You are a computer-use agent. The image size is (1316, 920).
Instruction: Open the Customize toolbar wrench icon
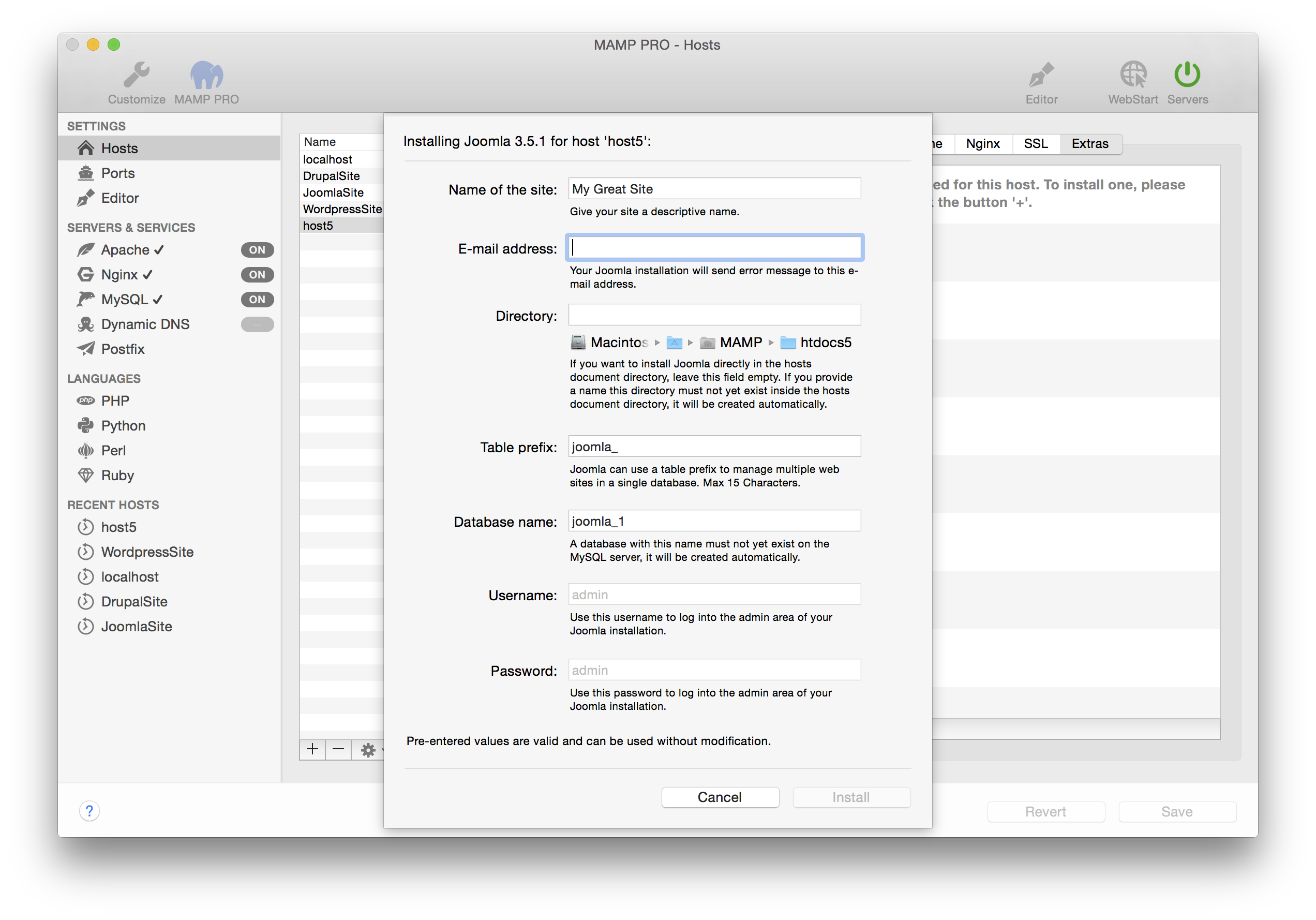tap(137, 75)
